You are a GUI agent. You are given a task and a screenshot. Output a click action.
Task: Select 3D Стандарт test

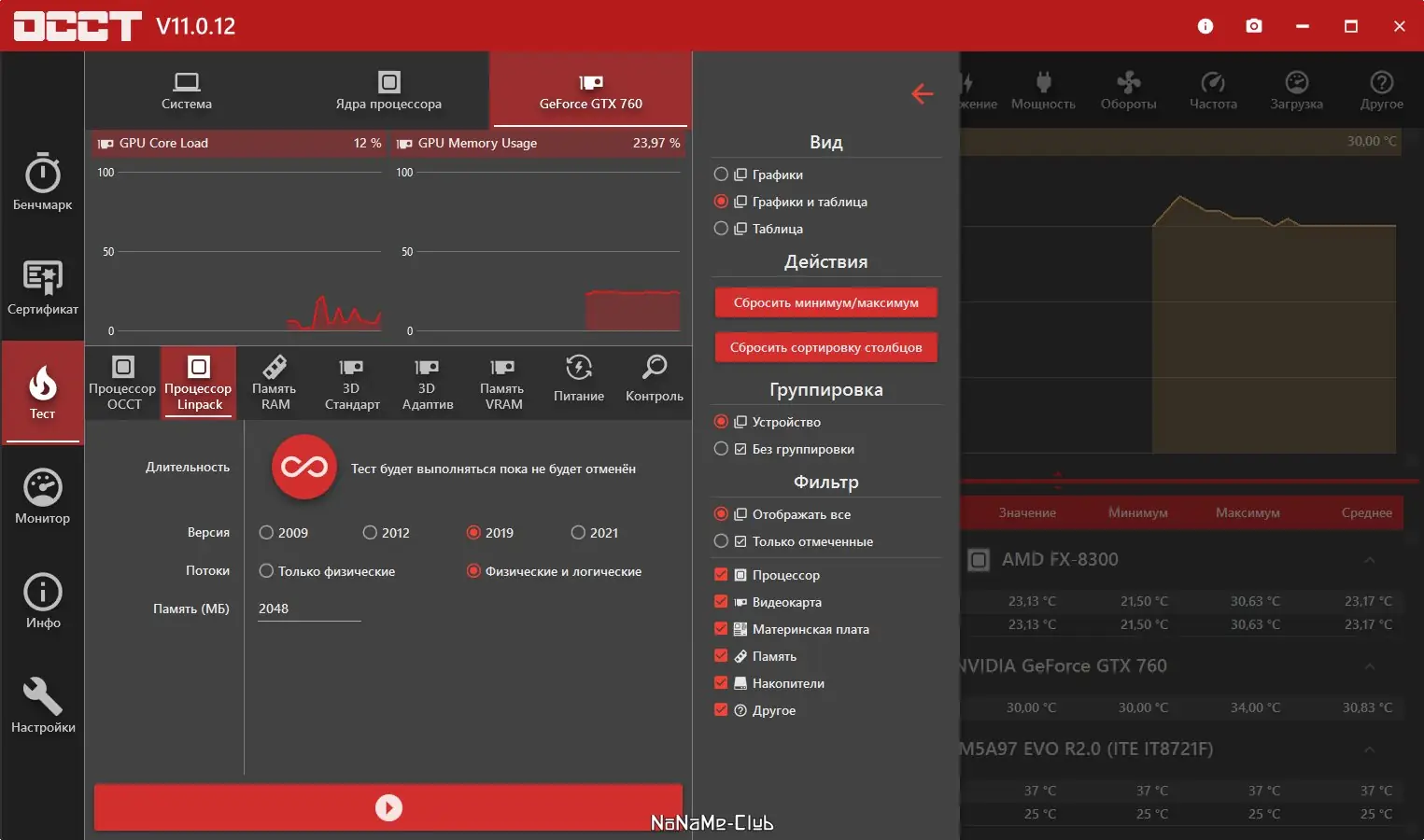point(352,383)
